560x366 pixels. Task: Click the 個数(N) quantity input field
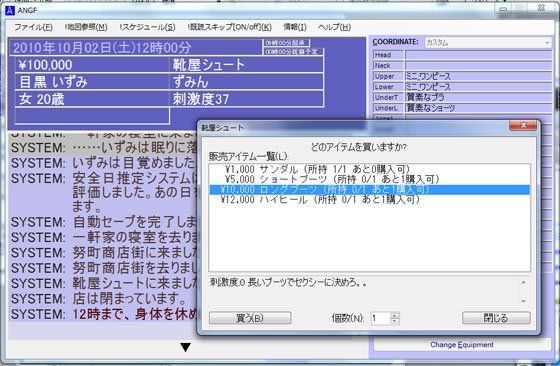point(381,318)
